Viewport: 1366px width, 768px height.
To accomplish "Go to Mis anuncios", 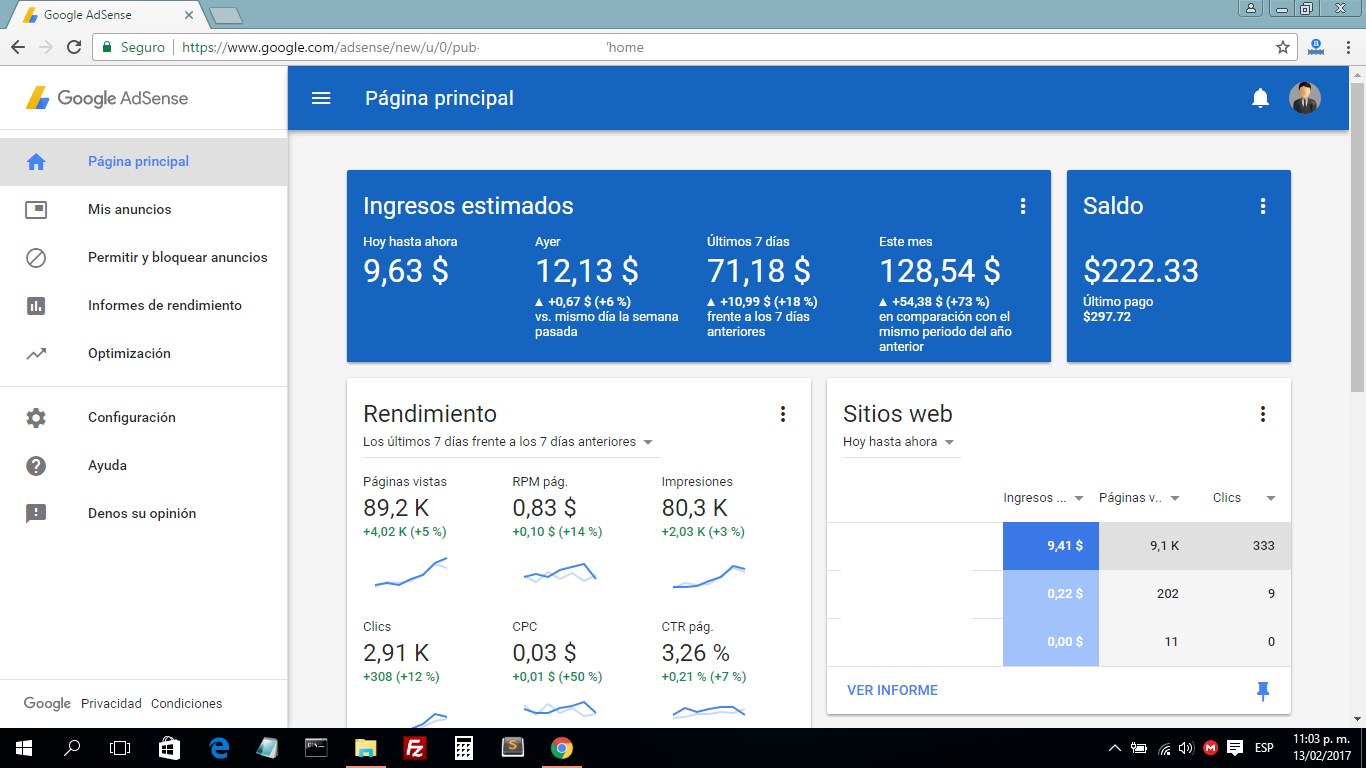I will point(143,209).
